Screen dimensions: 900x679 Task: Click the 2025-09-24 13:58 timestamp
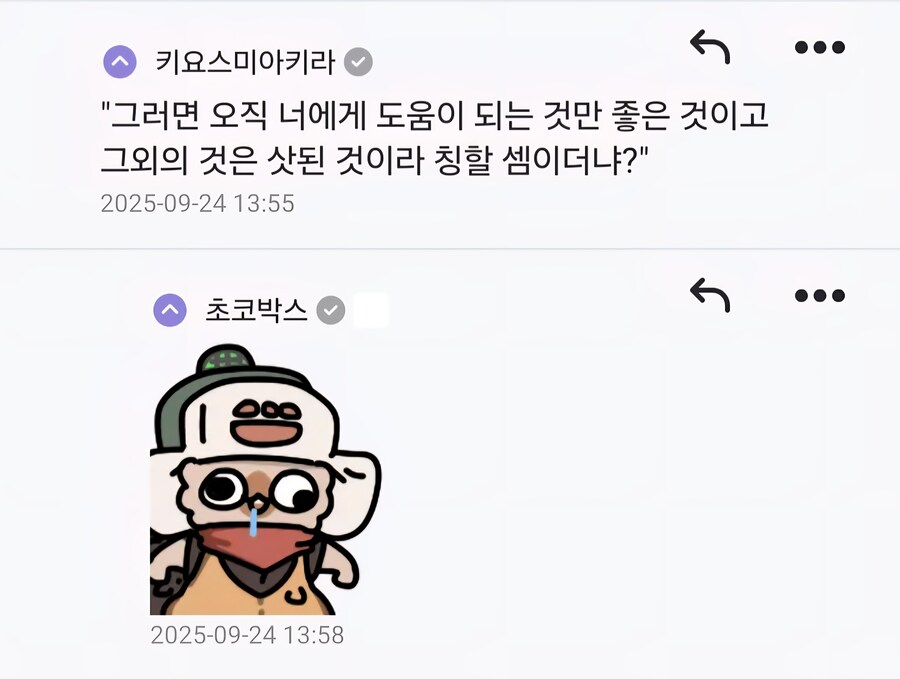point(247,635)
